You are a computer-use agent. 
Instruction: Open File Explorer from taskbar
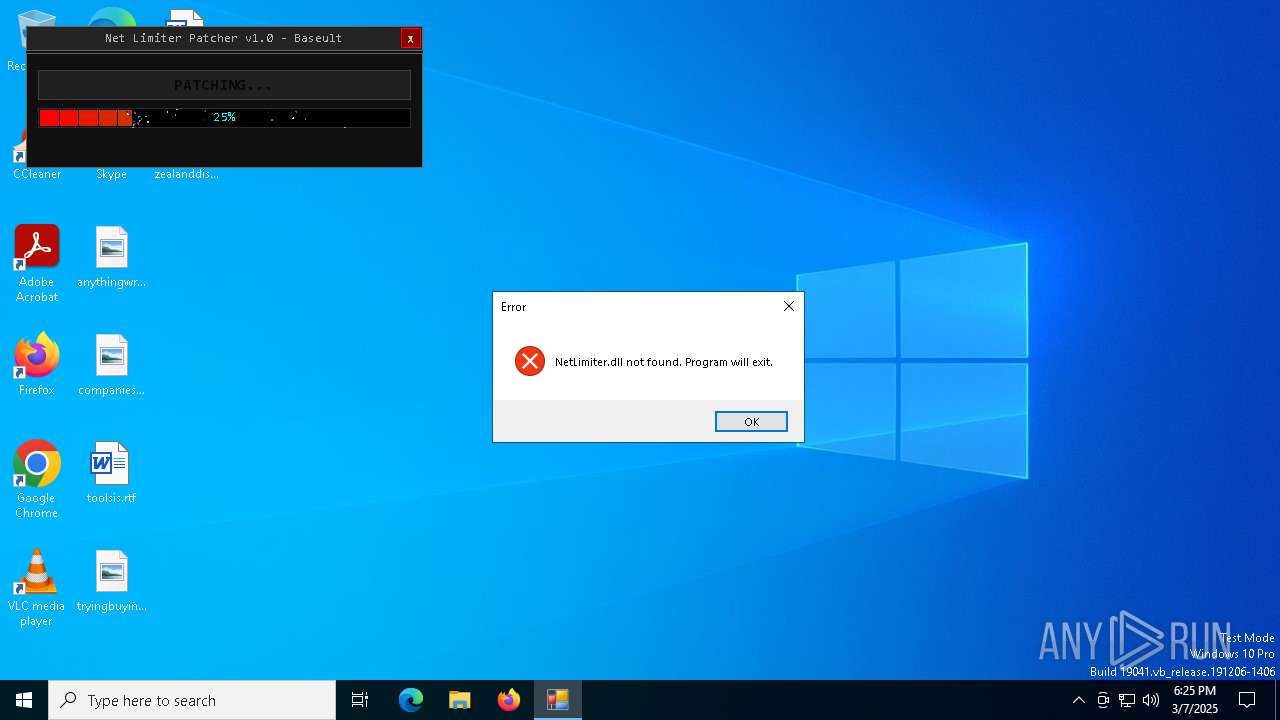click(460, 700)
